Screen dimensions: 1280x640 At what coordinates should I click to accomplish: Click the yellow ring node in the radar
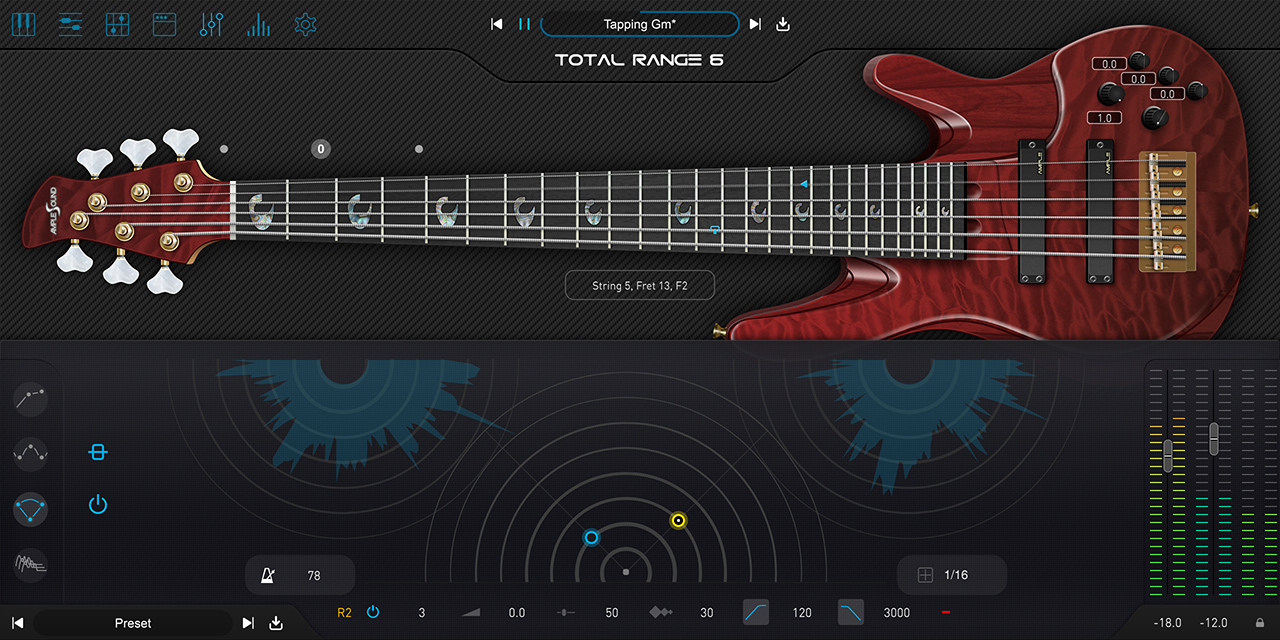pos(678,520)
